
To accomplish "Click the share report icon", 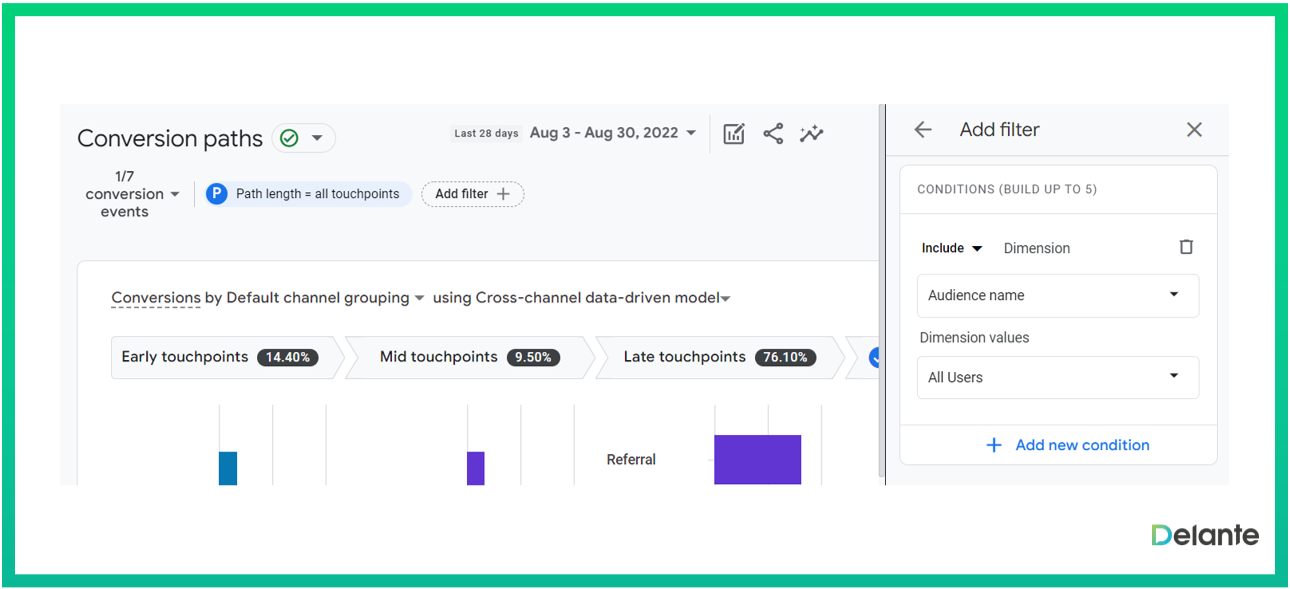I will [x=773, y=134].
